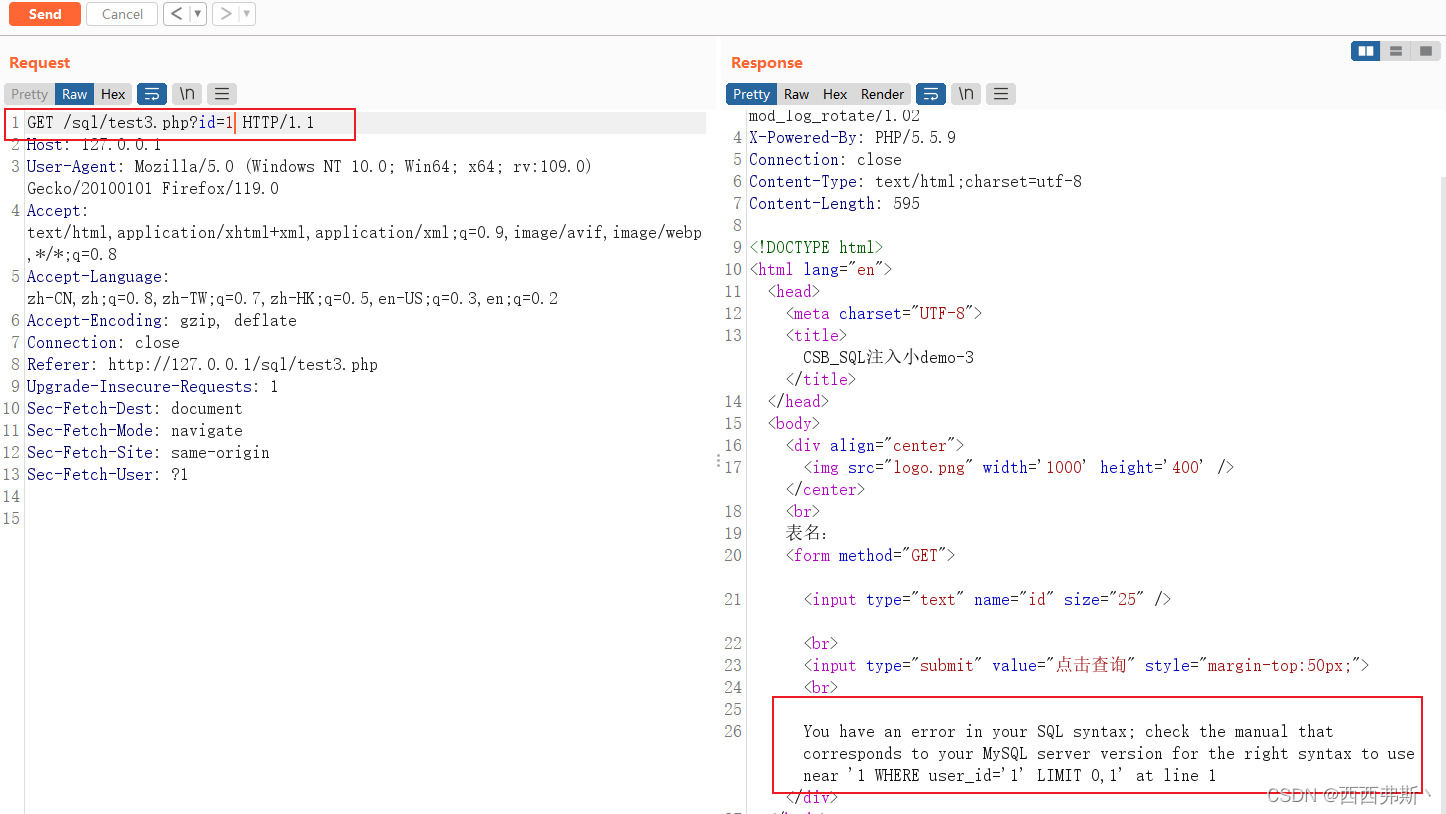
Task: Click the Sec-Fetch-Mode: navigate line
Action: (x=135, y=431)
